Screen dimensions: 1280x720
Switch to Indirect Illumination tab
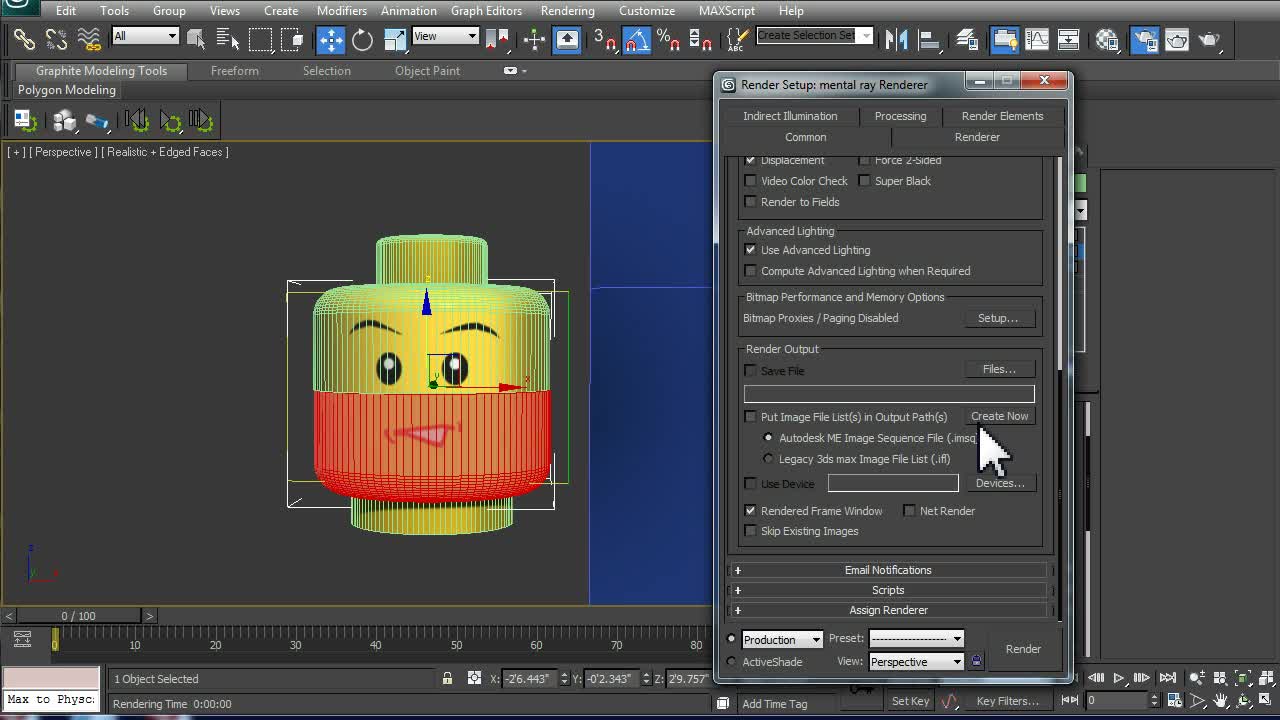click(790, 116)
